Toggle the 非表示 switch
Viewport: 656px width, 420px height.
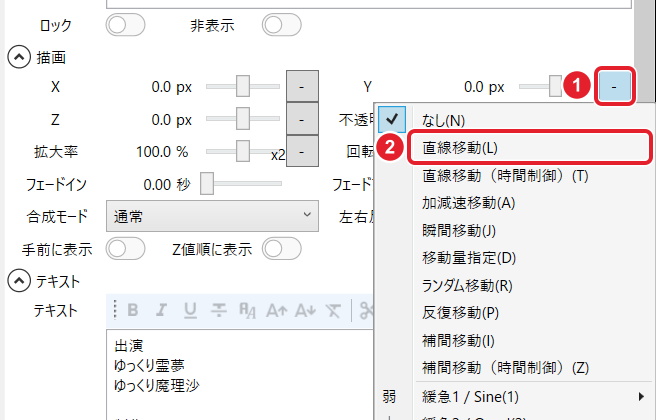pos(282,25)
